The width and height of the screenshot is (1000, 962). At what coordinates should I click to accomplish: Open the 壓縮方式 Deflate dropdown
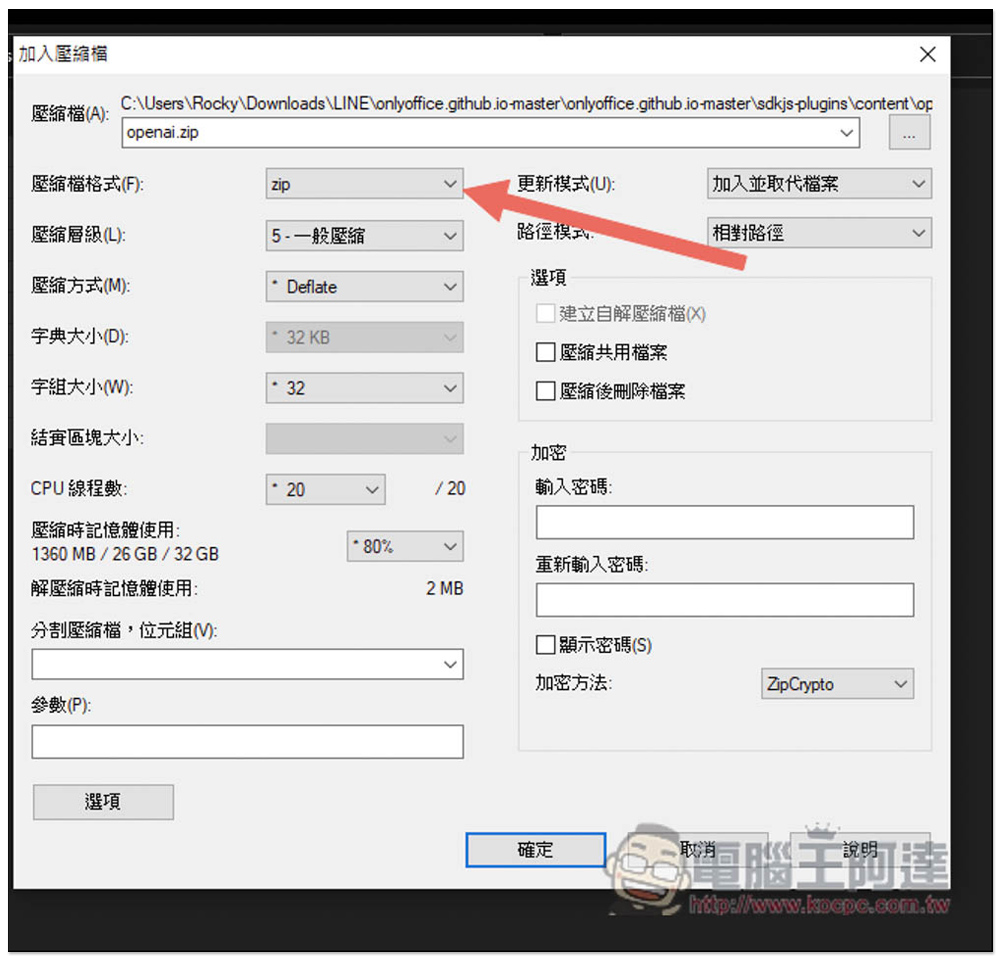pos(364,286)
